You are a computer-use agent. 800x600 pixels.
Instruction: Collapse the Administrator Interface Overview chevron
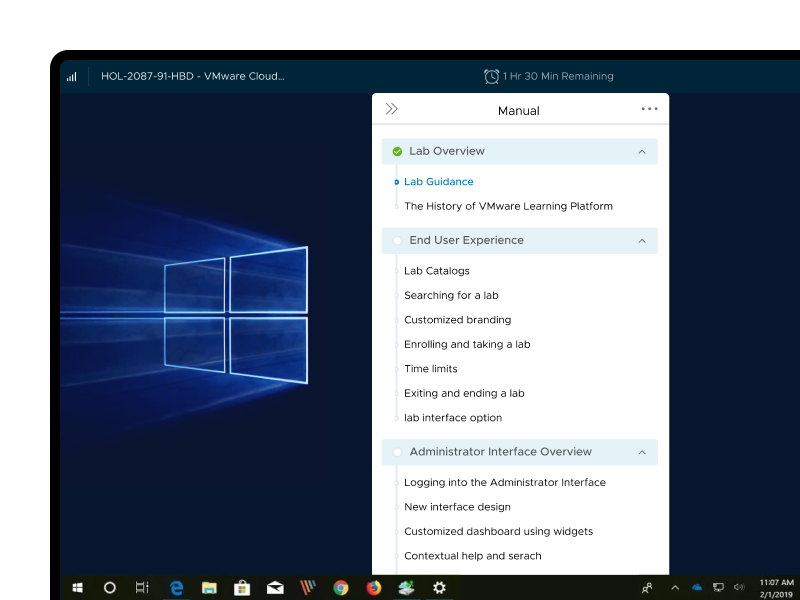(x=642, y=453)
